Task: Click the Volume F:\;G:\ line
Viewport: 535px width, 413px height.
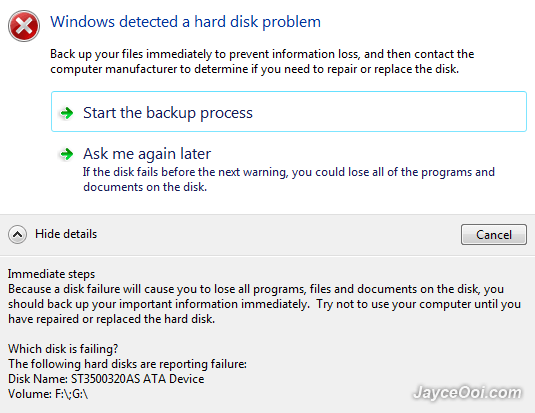Action: pyautogui.click(x=48, y=394)
